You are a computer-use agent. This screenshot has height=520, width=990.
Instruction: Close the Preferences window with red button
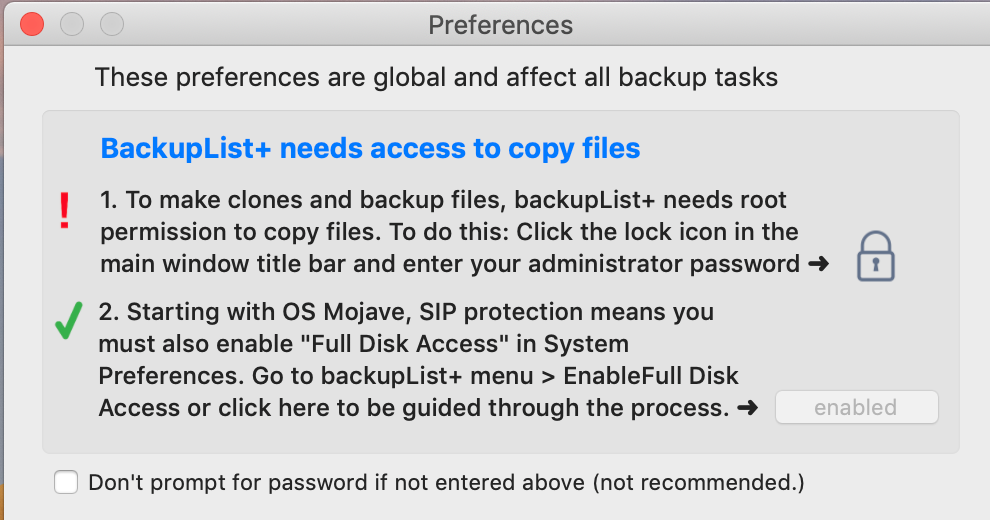[32, 24]
